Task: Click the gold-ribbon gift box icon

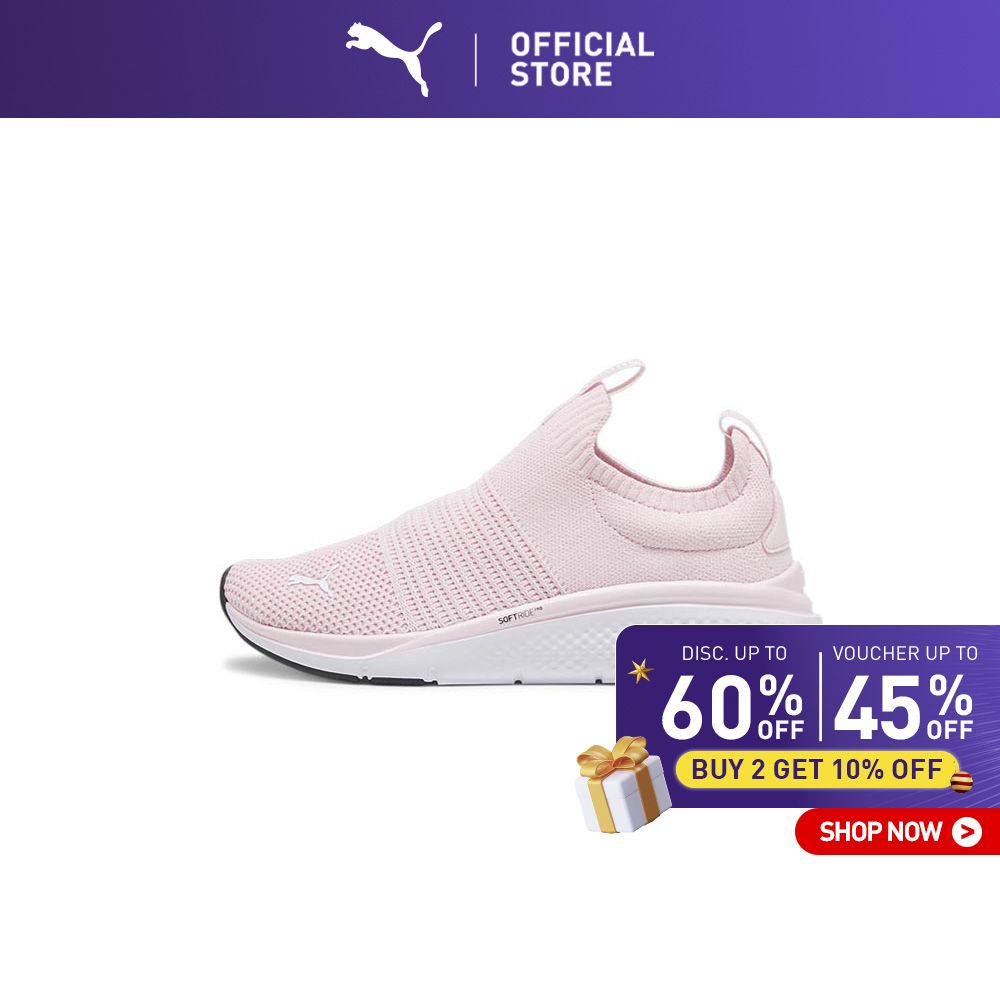Action: (x=622, y=784)
